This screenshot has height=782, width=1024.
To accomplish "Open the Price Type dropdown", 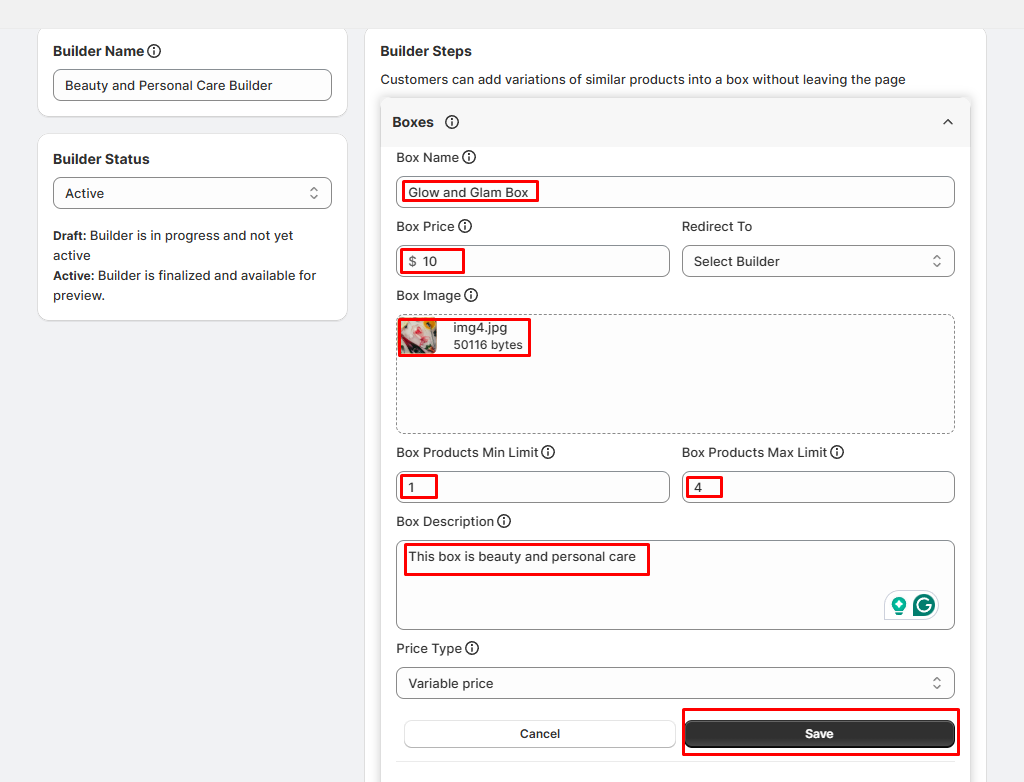I will tap(675, 683).
